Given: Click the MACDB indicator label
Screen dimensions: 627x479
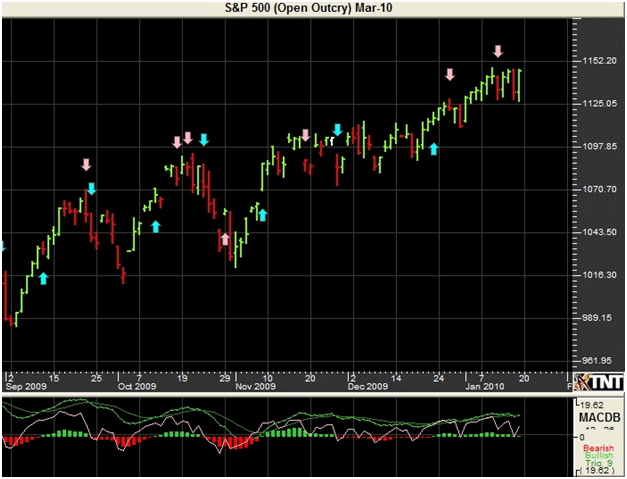Looking at the screenshot, I should click(x=600, y=418).
